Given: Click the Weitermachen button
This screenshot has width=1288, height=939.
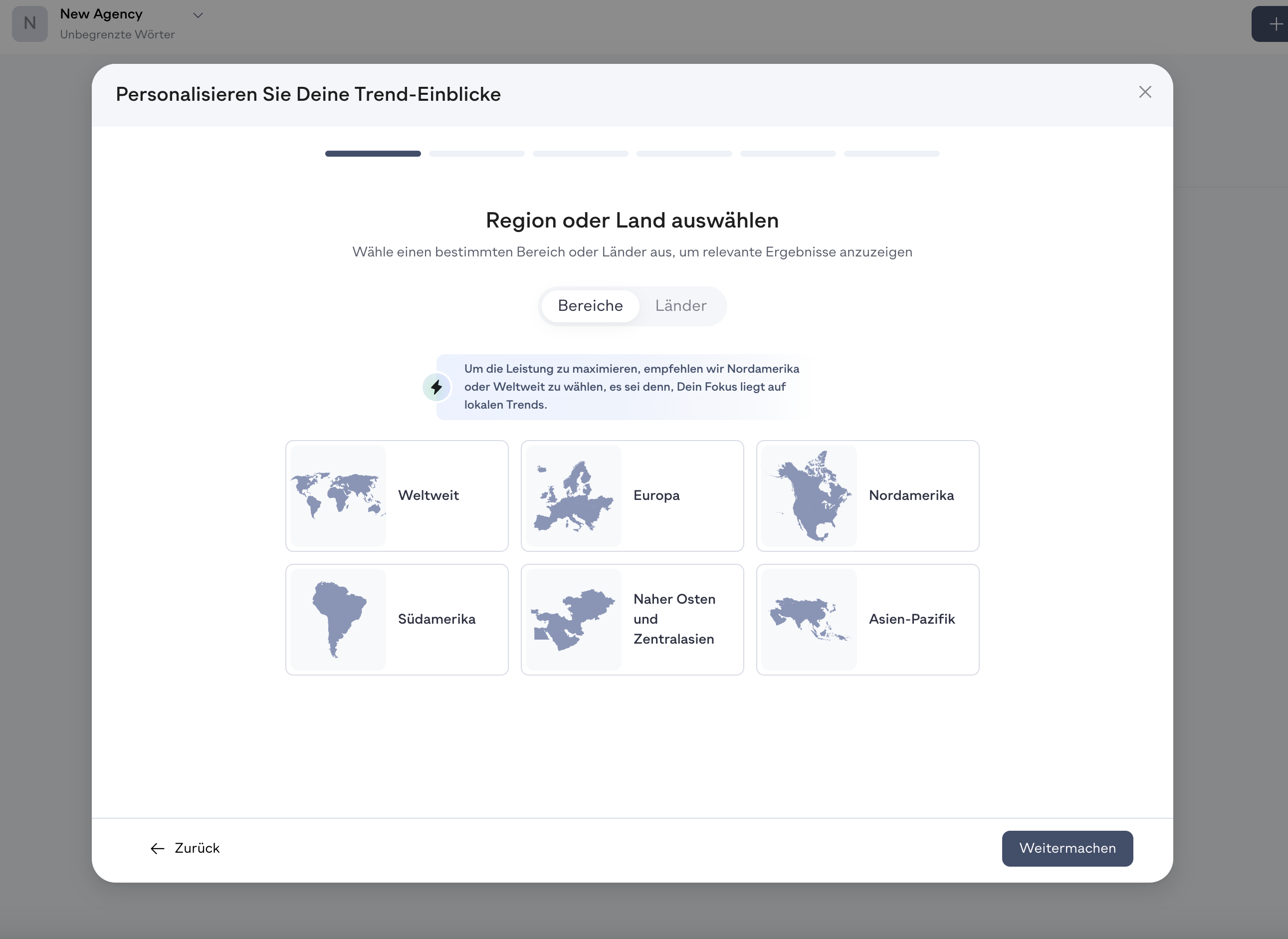Looking at the screenshot, I should [x=1067, y=848].
